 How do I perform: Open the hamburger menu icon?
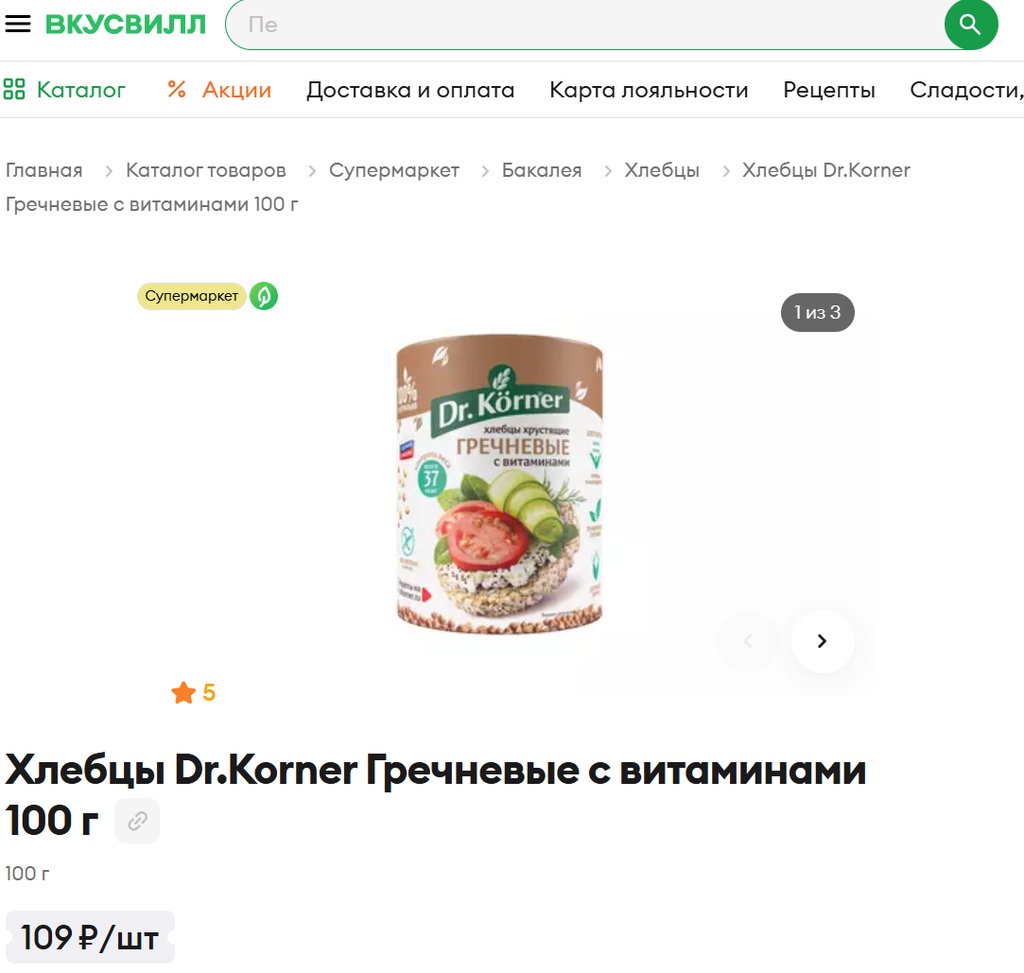pyautogui.click(x=18, y=24)
